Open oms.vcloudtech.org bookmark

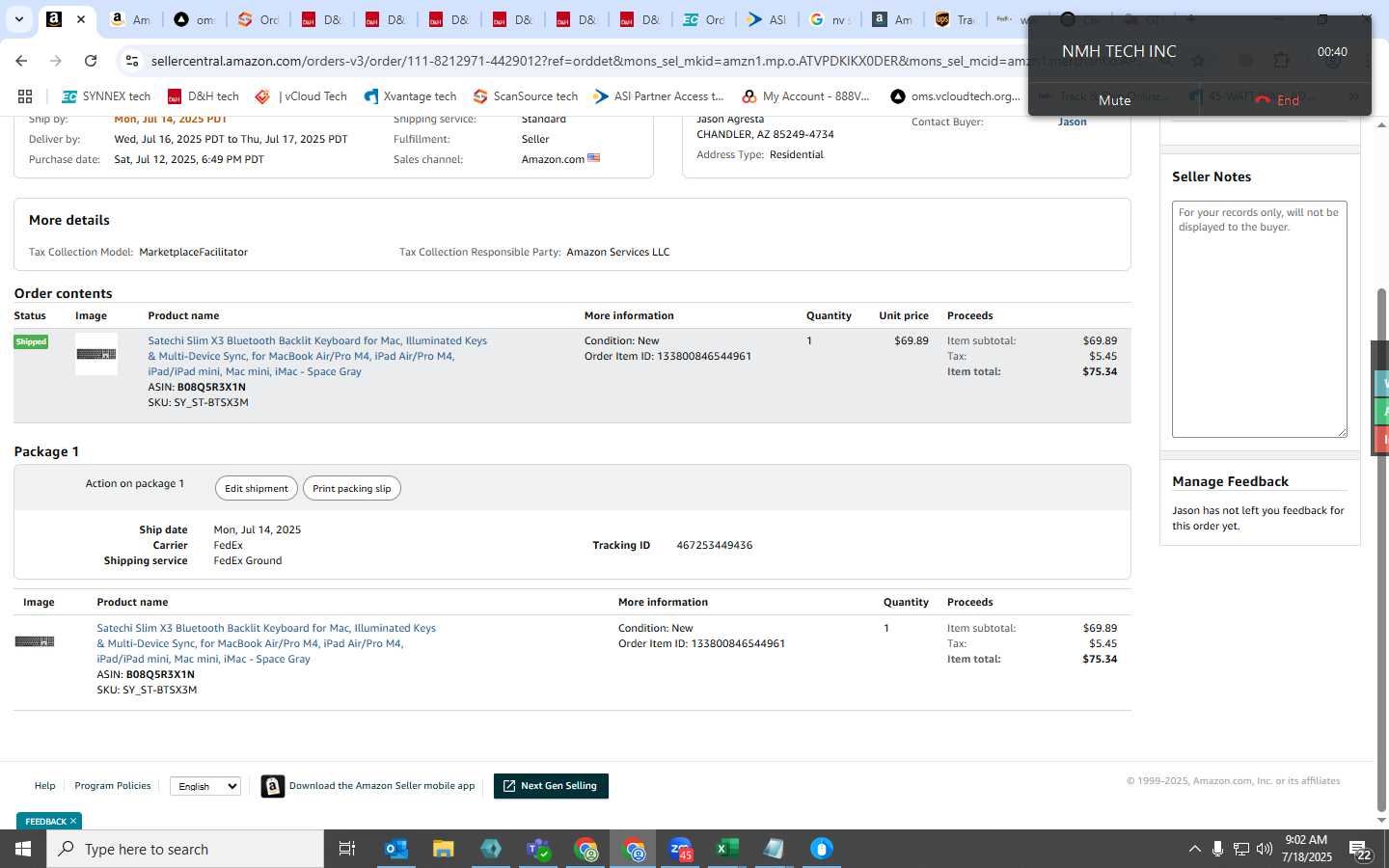click(x=955, y=96)
